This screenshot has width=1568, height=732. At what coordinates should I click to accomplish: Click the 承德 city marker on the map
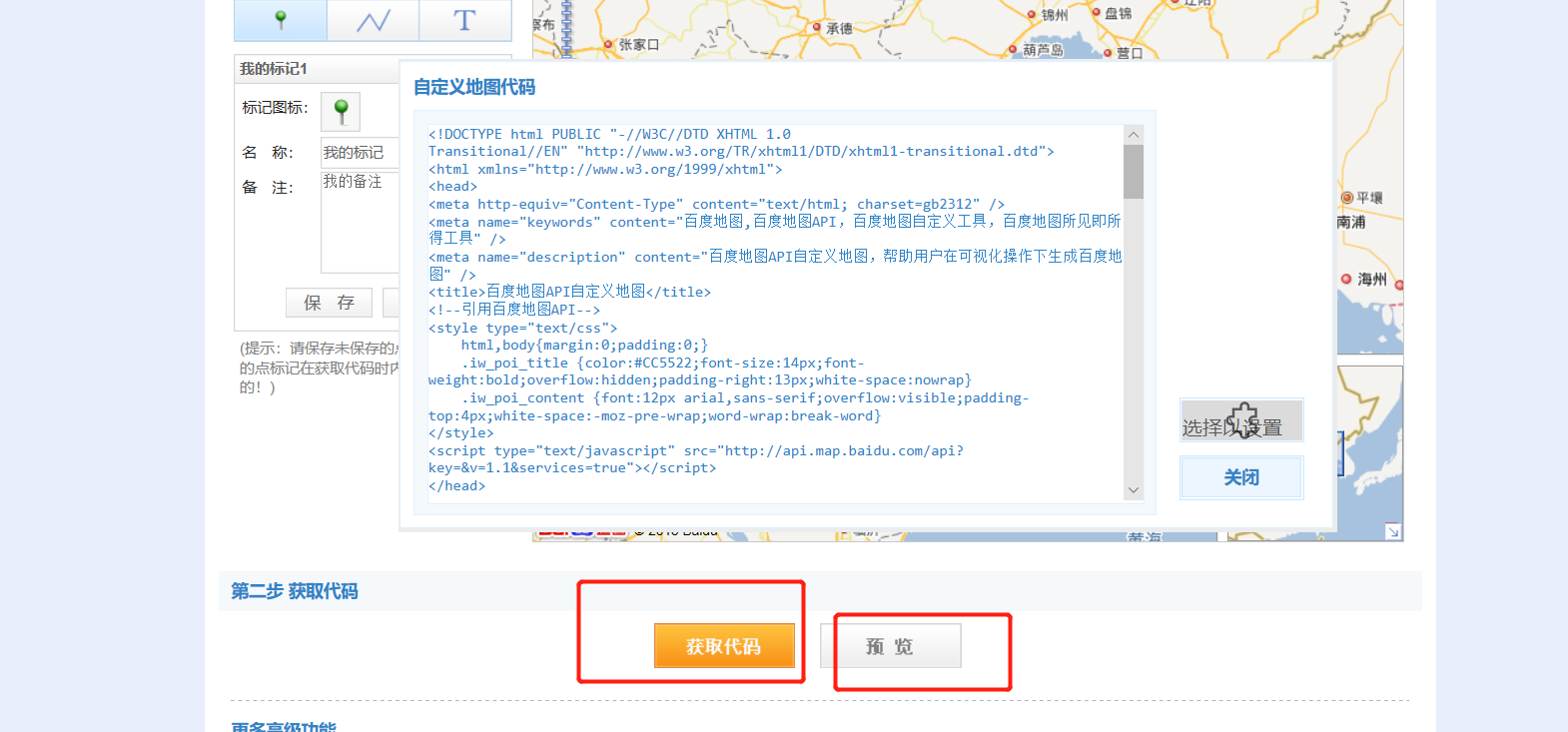pos(817,28)
